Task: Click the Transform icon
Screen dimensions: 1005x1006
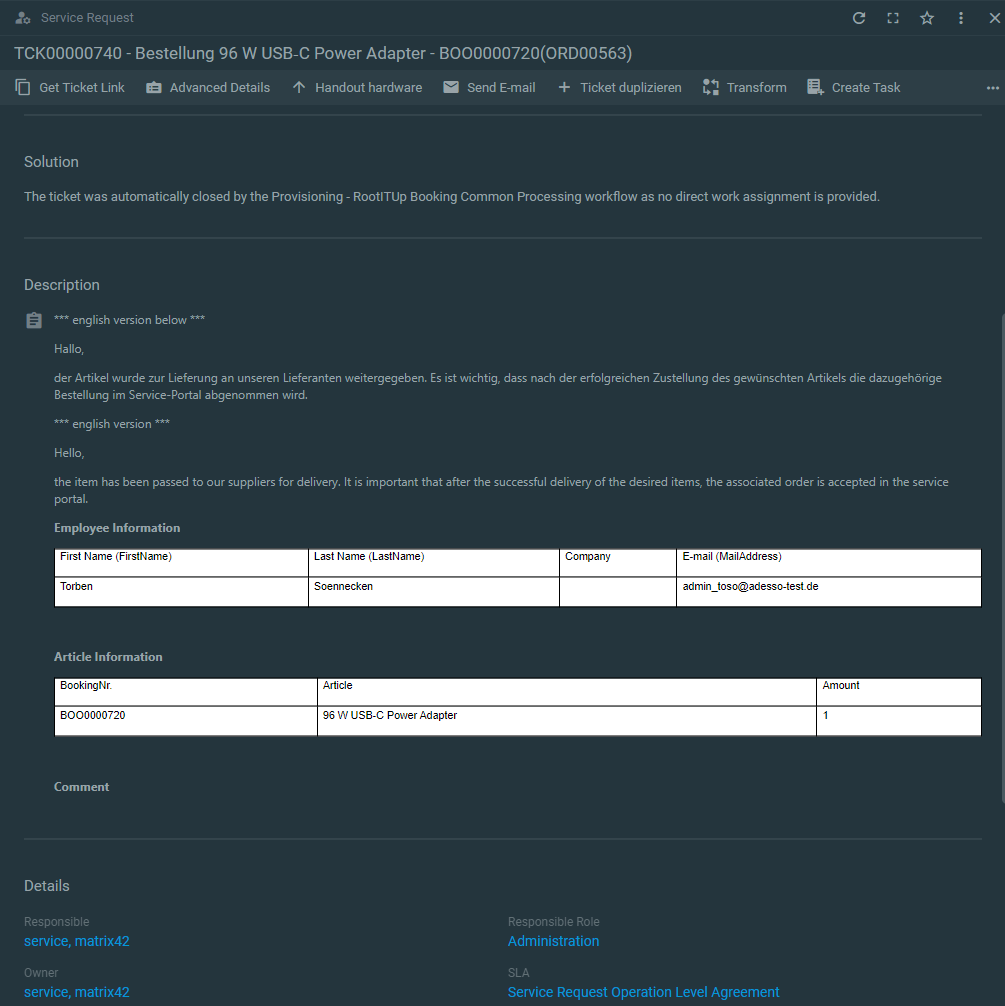Action: [710, 87]
